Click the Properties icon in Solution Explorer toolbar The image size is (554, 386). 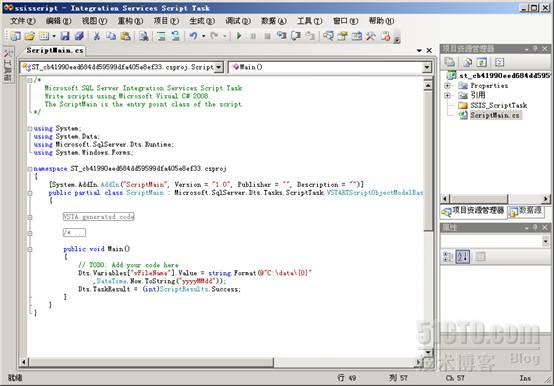pyautogui.click(x=467, y=63)
